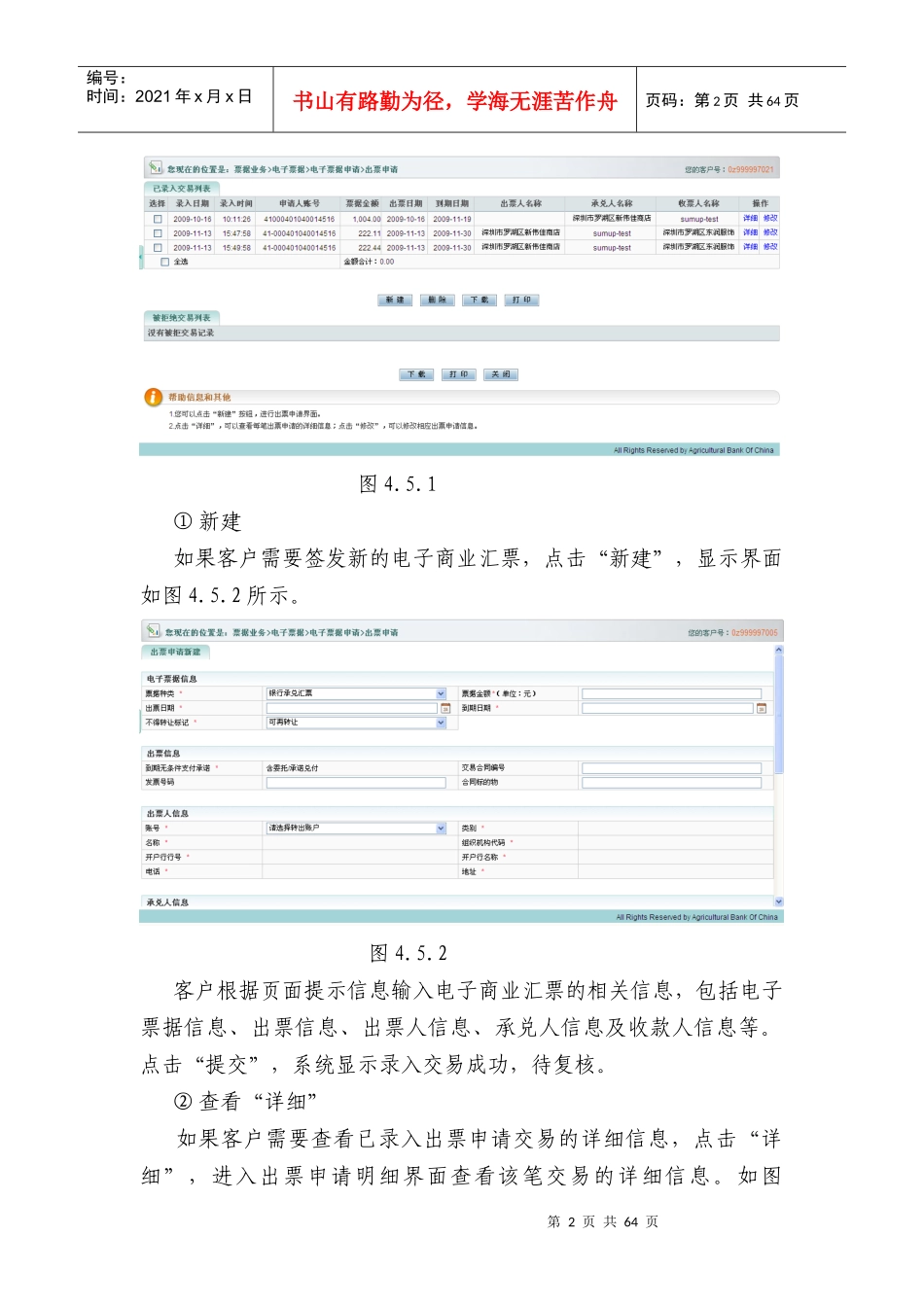Click the 金额合计: 0.00 total text

tap(369, 262)
